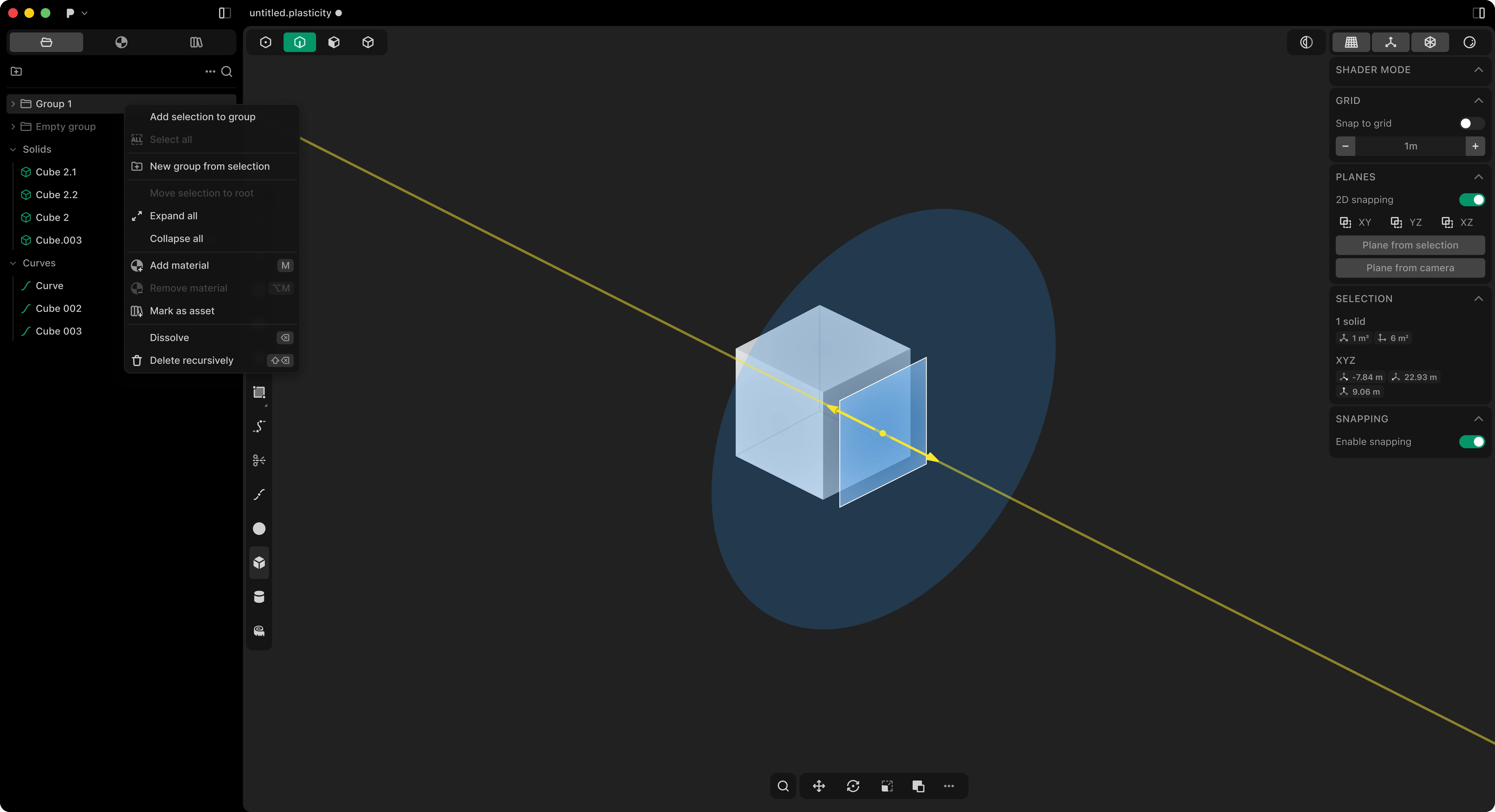Click the overlapping squares boolean tool
Screen dimensions: 1495x812
click(x=918, y=786)
